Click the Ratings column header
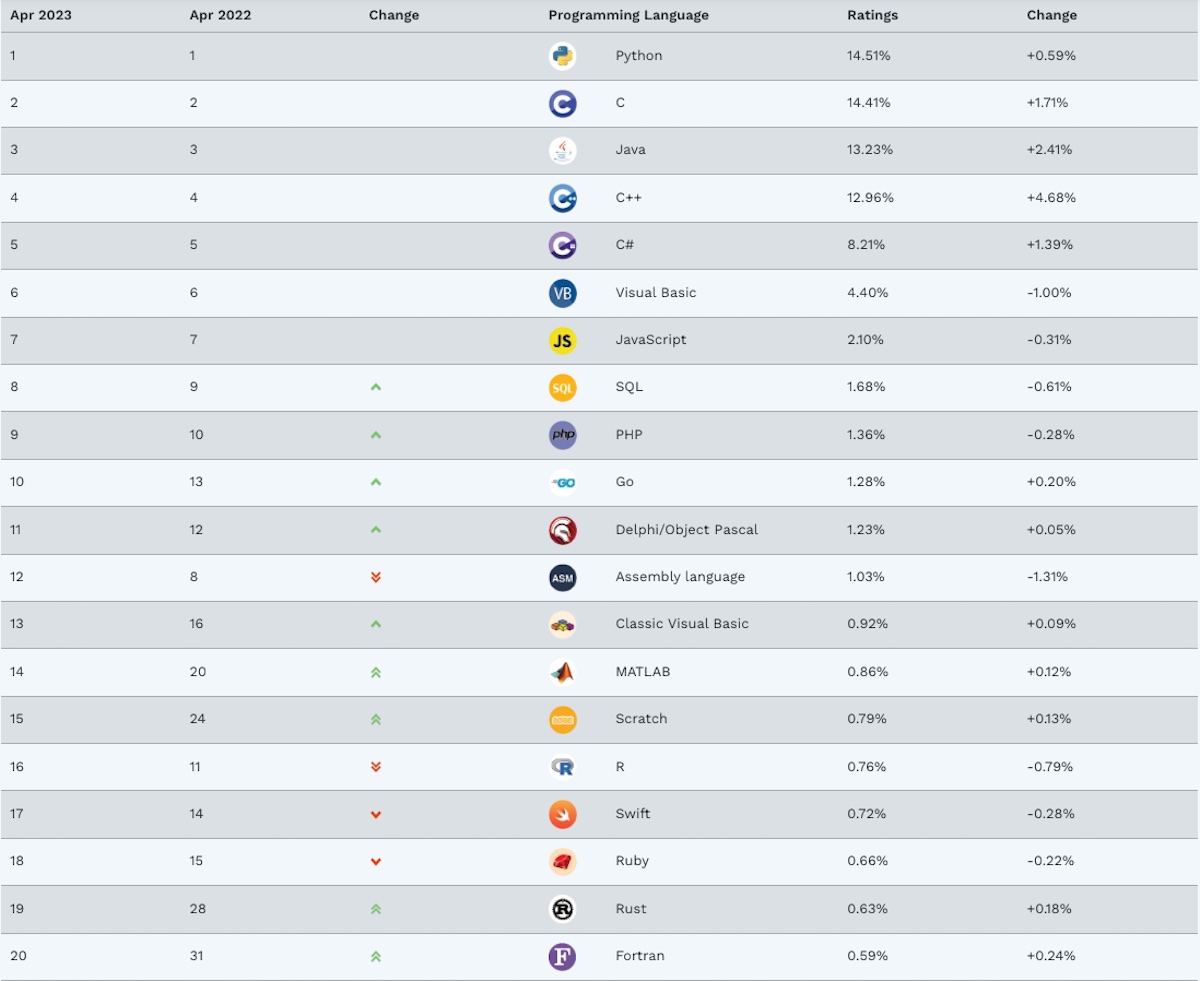Image resolution: width=1200 pixels, height=981 pixels. click(872, 15)
